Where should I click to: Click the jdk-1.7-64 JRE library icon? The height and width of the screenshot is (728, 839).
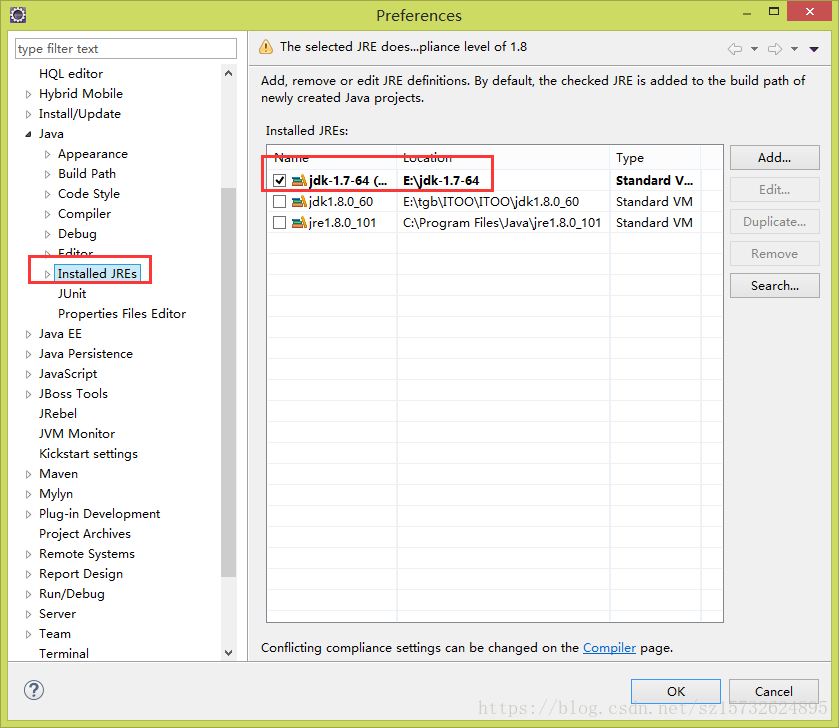[299, 180]
